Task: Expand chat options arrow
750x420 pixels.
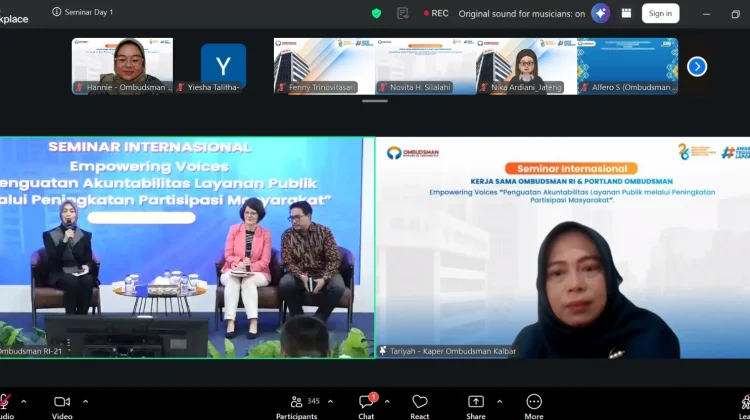Action: 387,402
